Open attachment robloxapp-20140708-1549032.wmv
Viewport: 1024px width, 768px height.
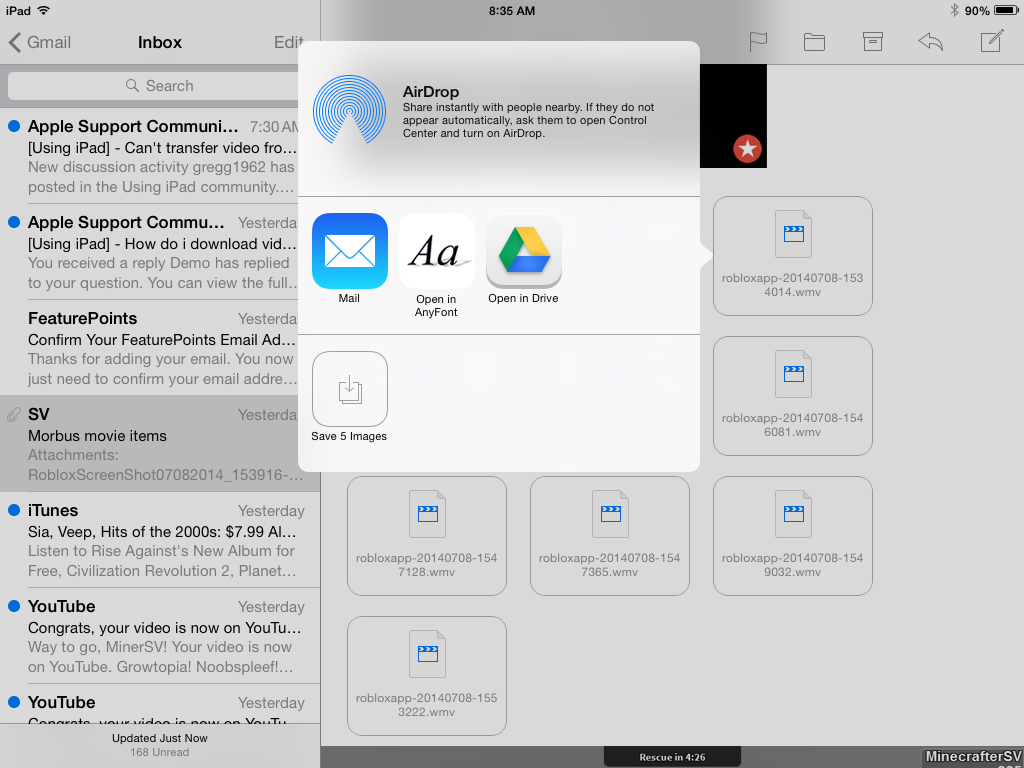[793, 536]
